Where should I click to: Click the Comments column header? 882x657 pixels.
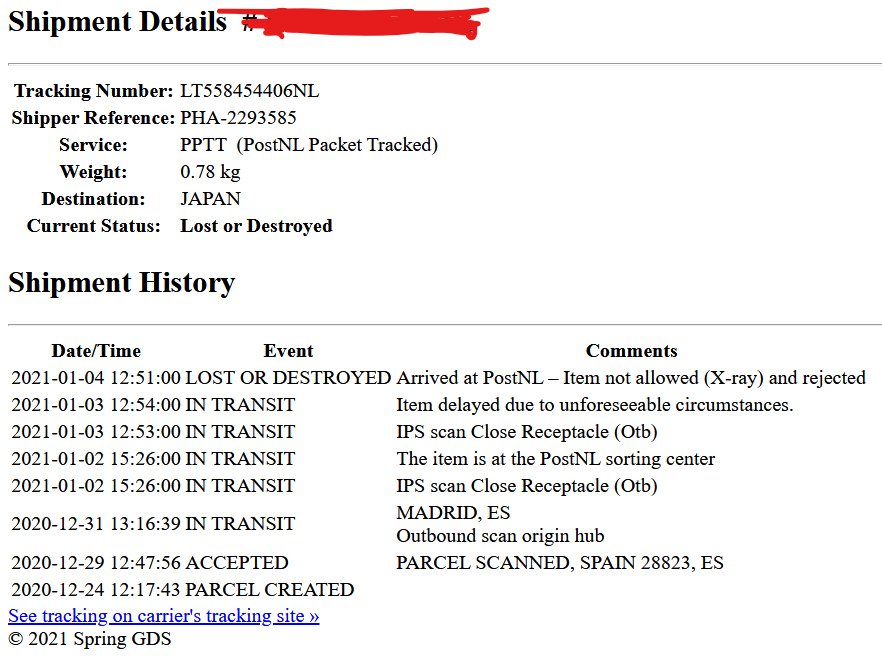pos(631,351)
